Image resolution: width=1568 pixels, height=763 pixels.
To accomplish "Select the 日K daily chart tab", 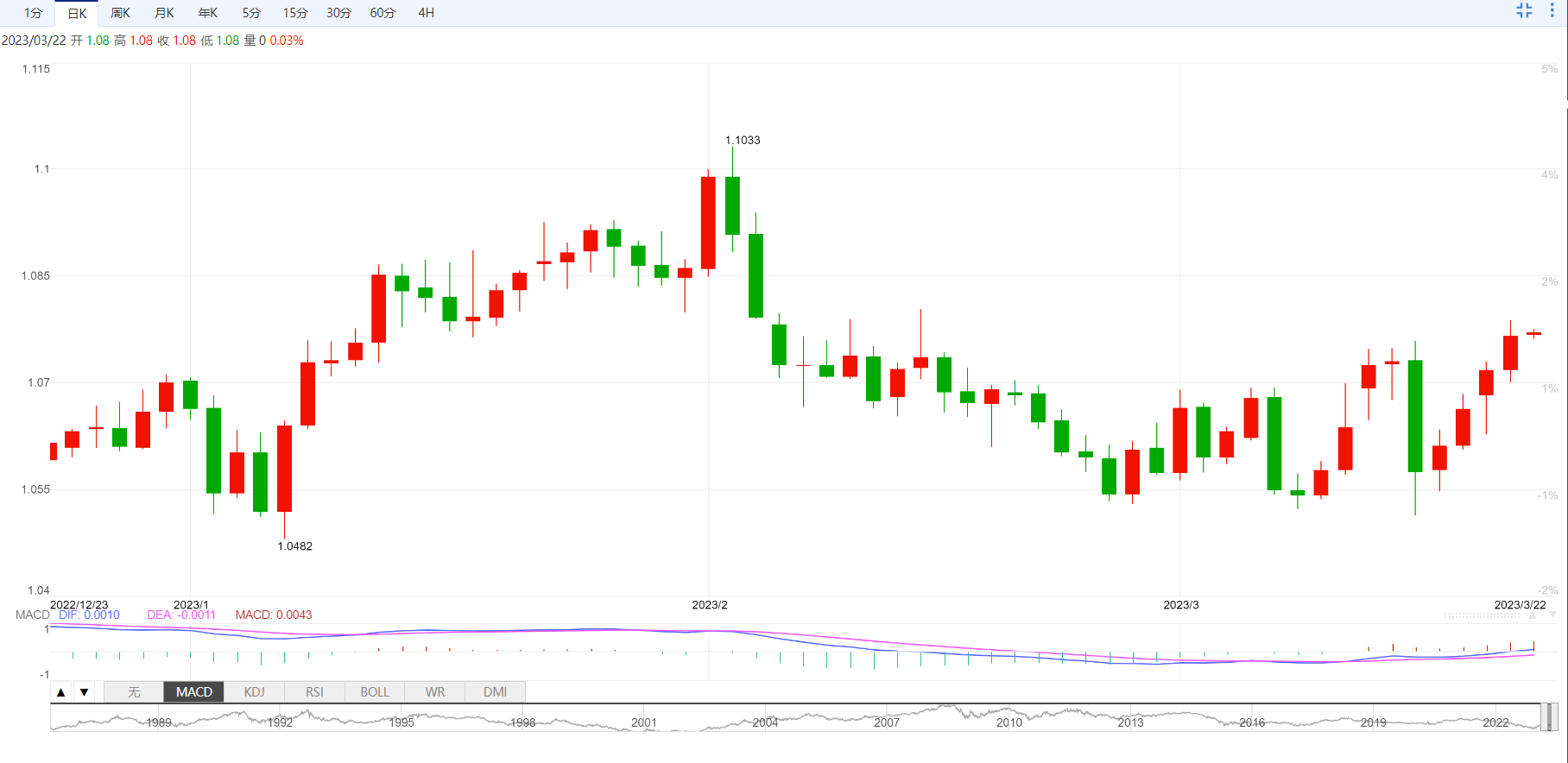I will point(77,13).
